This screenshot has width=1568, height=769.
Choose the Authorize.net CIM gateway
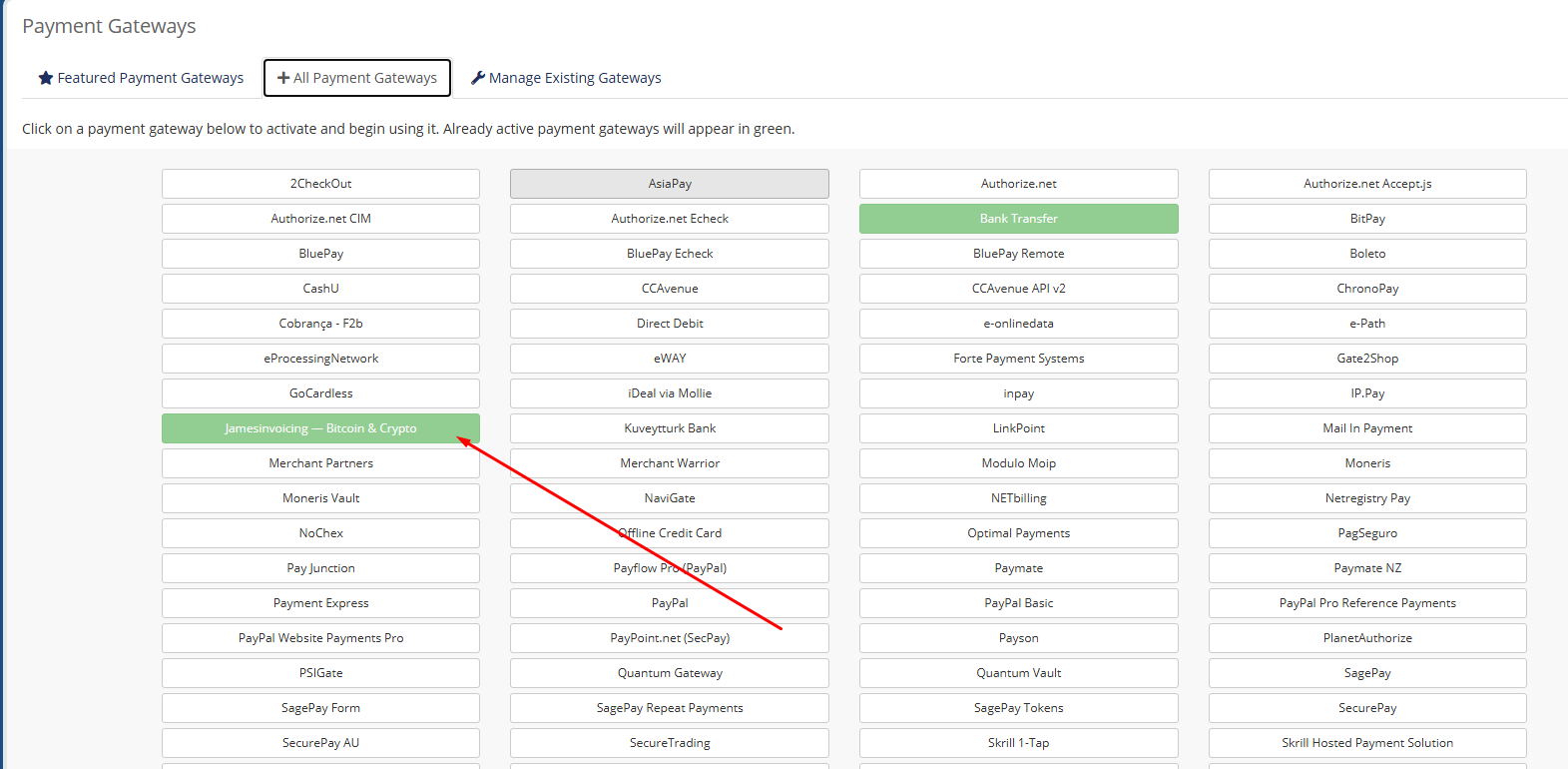coord(320,219)
